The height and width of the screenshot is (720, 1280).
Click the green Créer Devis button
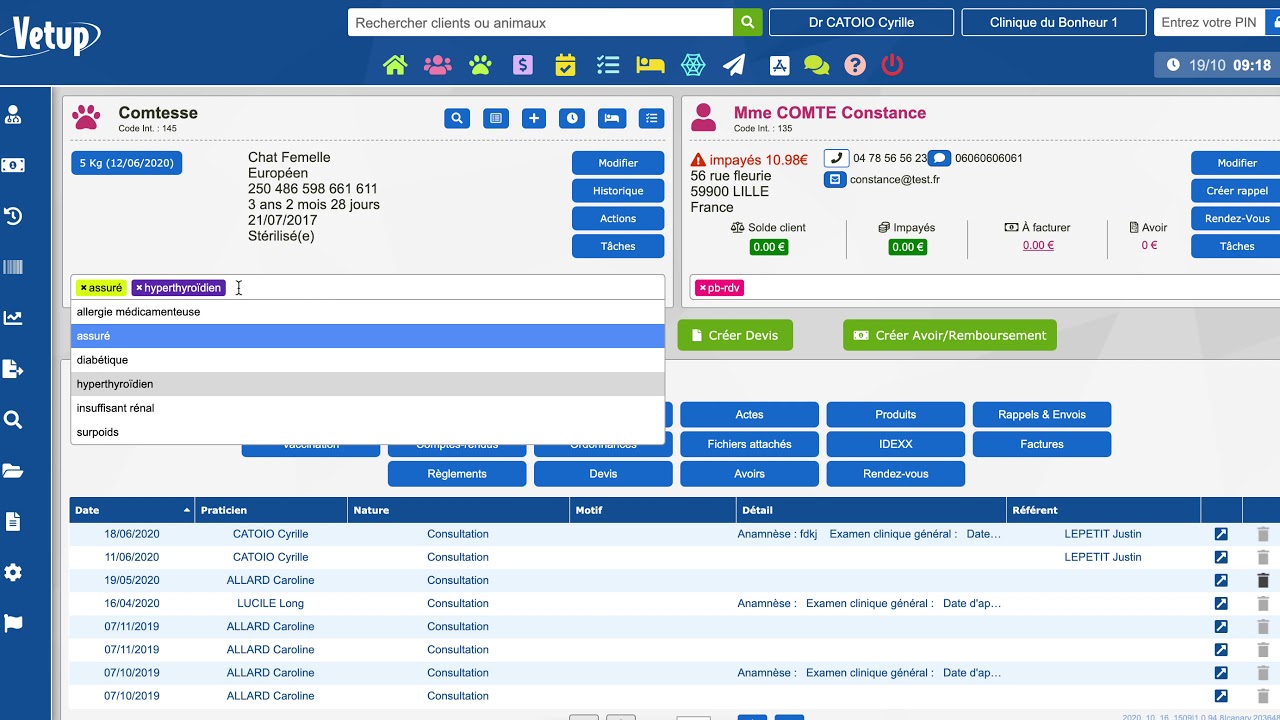click(734, 335)
